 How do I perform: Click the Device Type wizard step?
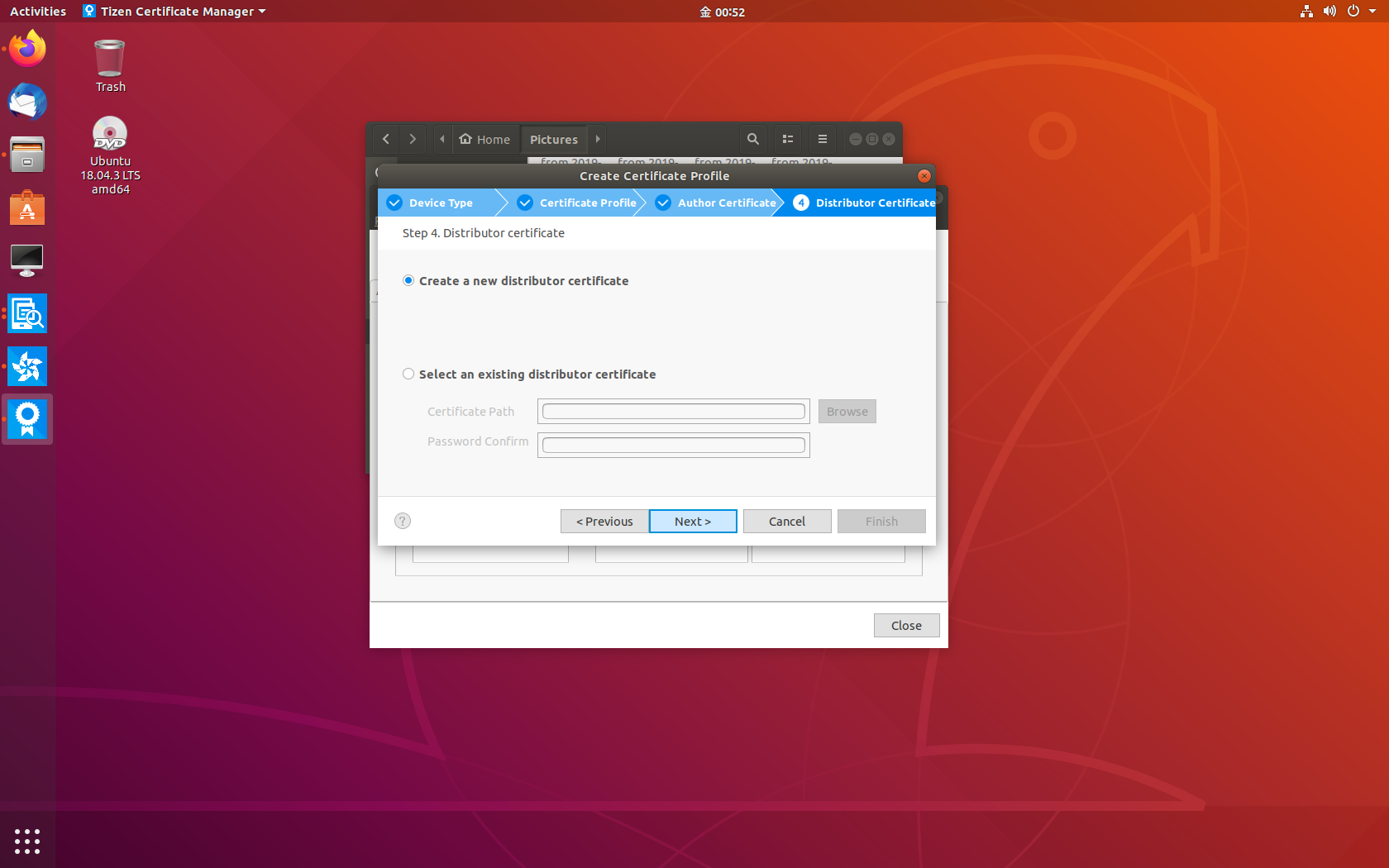(x=440, y=203)
